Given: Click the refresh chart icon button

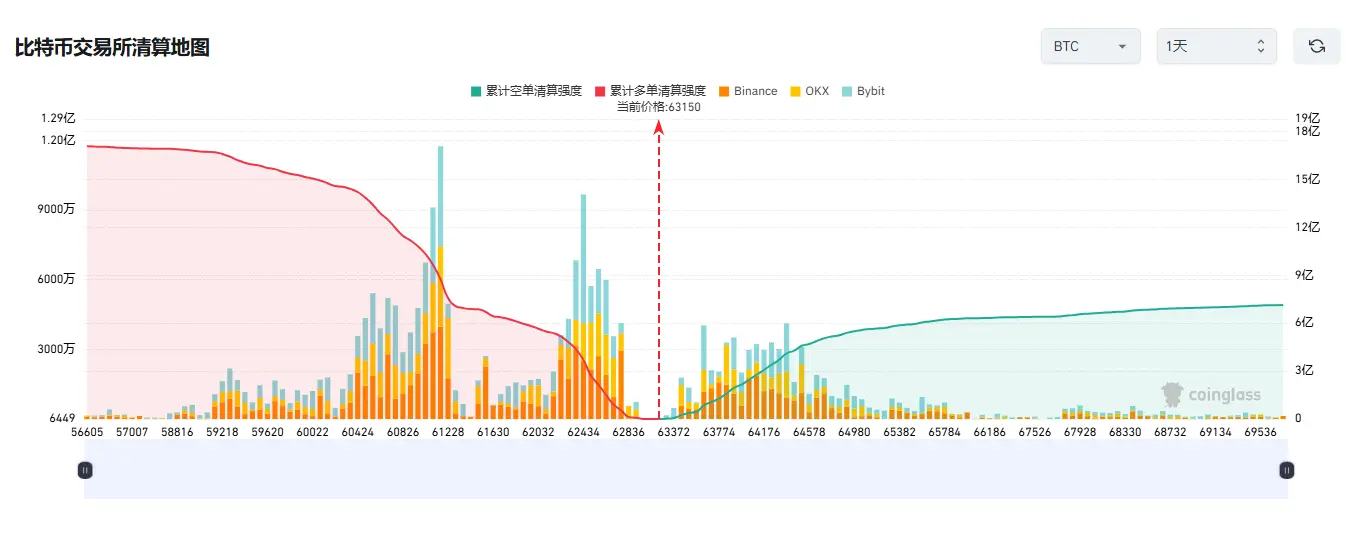Looking at the screenshot, I should [1316, 46].
